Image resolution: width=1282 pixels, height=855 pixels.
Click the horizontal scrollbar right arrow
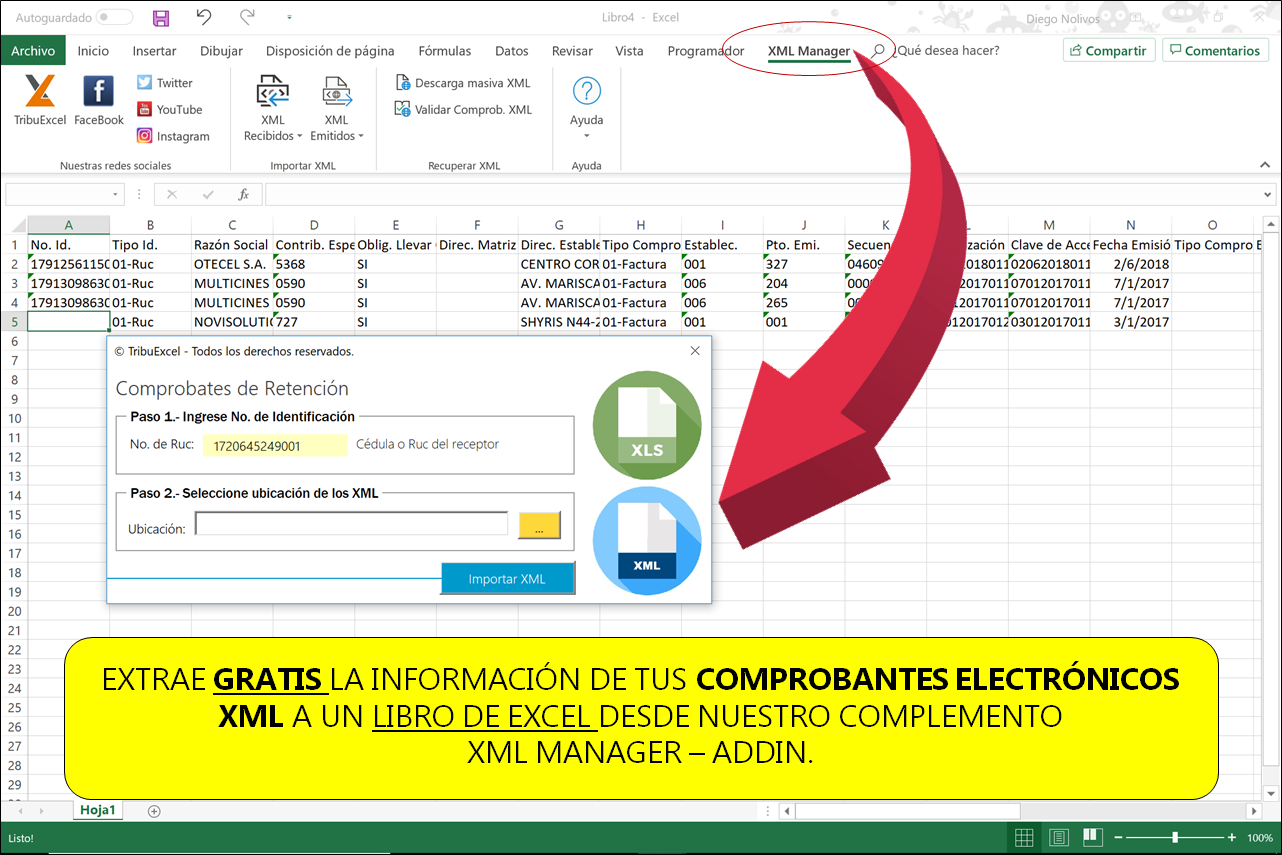pyautogui.click(x=1254, y=811)
